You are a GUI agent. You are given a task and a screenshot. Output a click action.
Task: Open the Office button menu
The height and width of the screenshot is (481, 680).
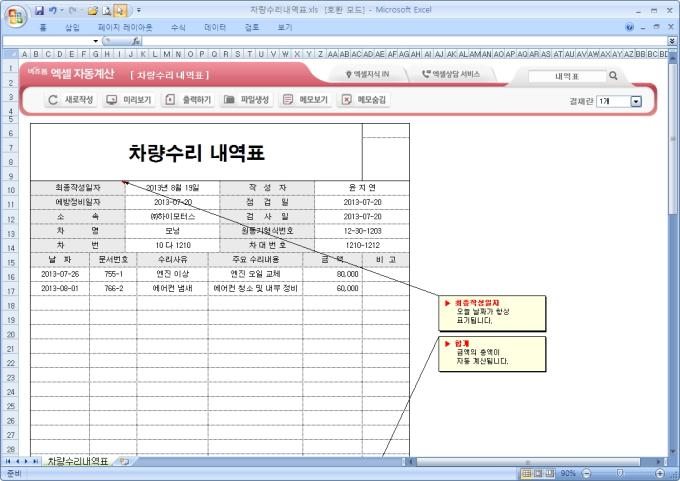16,16
